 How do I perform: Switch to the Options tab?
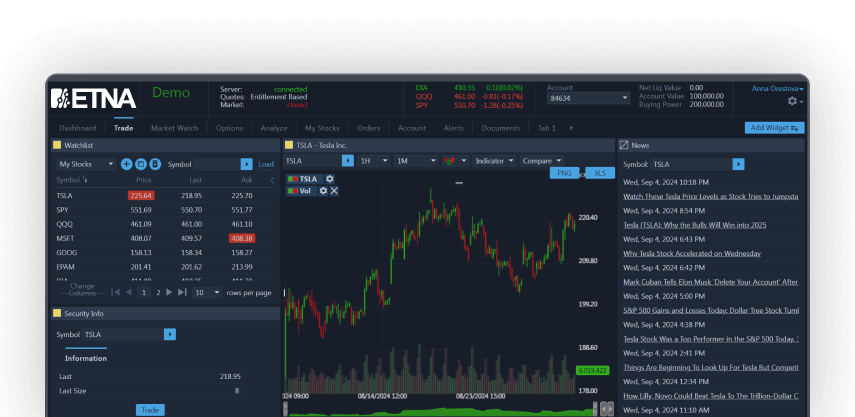(229, 128)
